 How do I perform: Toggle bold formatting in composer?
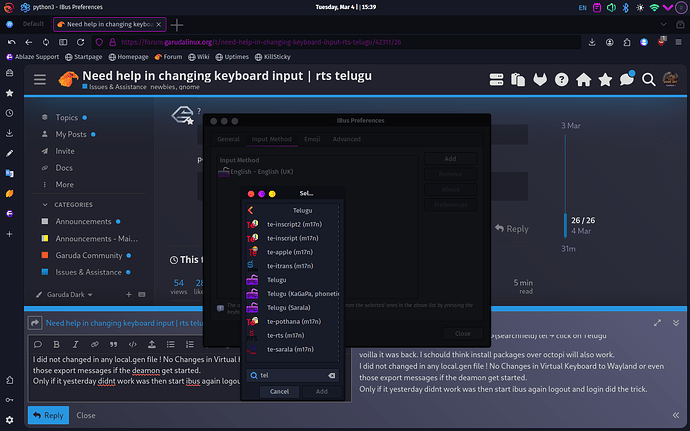(56, 344)
